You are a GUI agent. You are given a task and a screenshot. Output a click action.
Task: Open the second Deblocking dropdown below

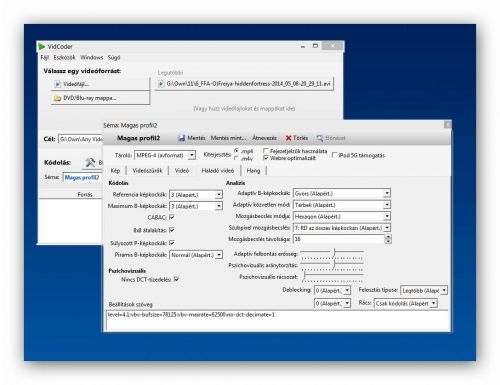pos(332,303)
